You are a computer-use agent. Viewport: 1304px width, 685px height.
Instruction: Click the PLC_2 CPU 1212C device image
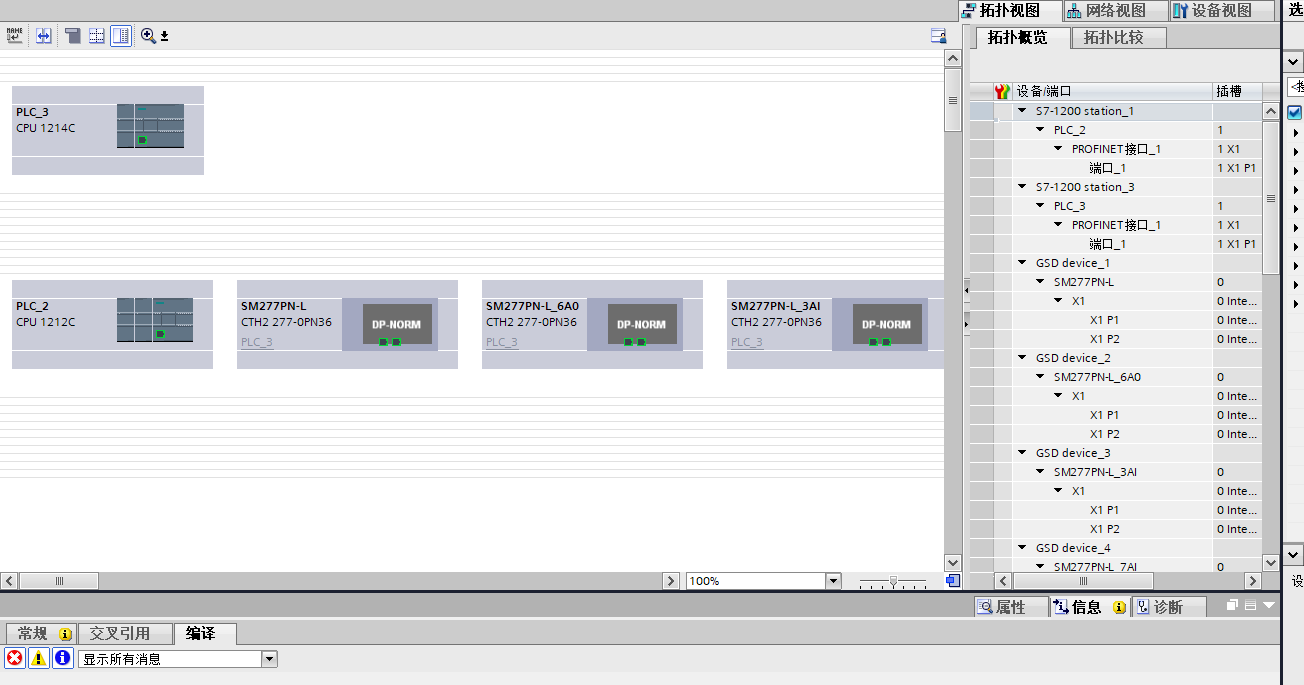coord(155,320)
